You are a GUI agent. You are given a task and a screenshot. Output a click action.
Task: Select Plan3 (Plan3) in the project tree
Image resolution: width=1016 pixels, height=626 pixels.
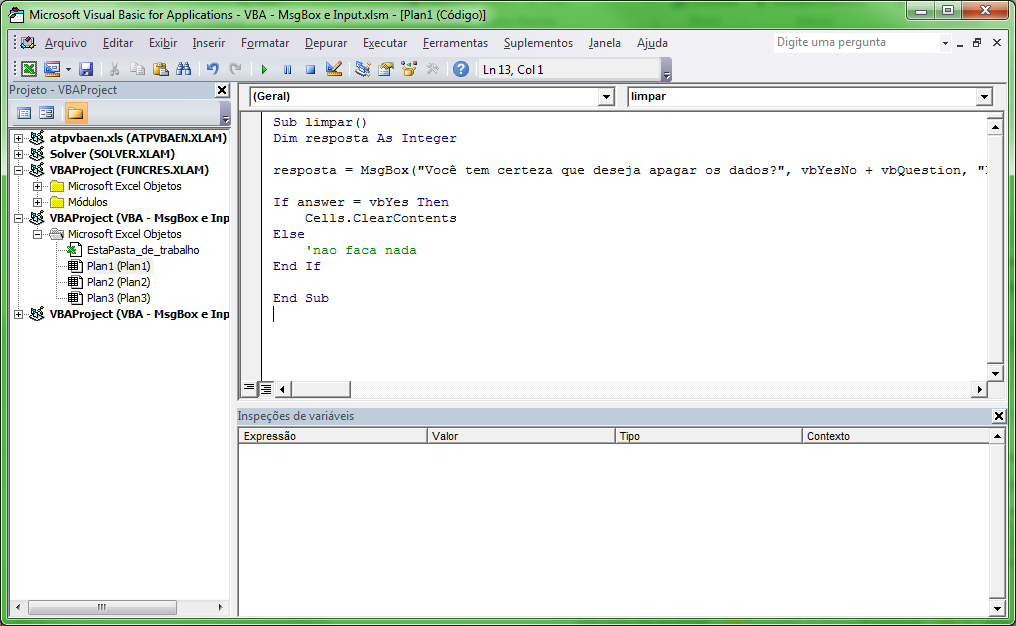[119, 298]
